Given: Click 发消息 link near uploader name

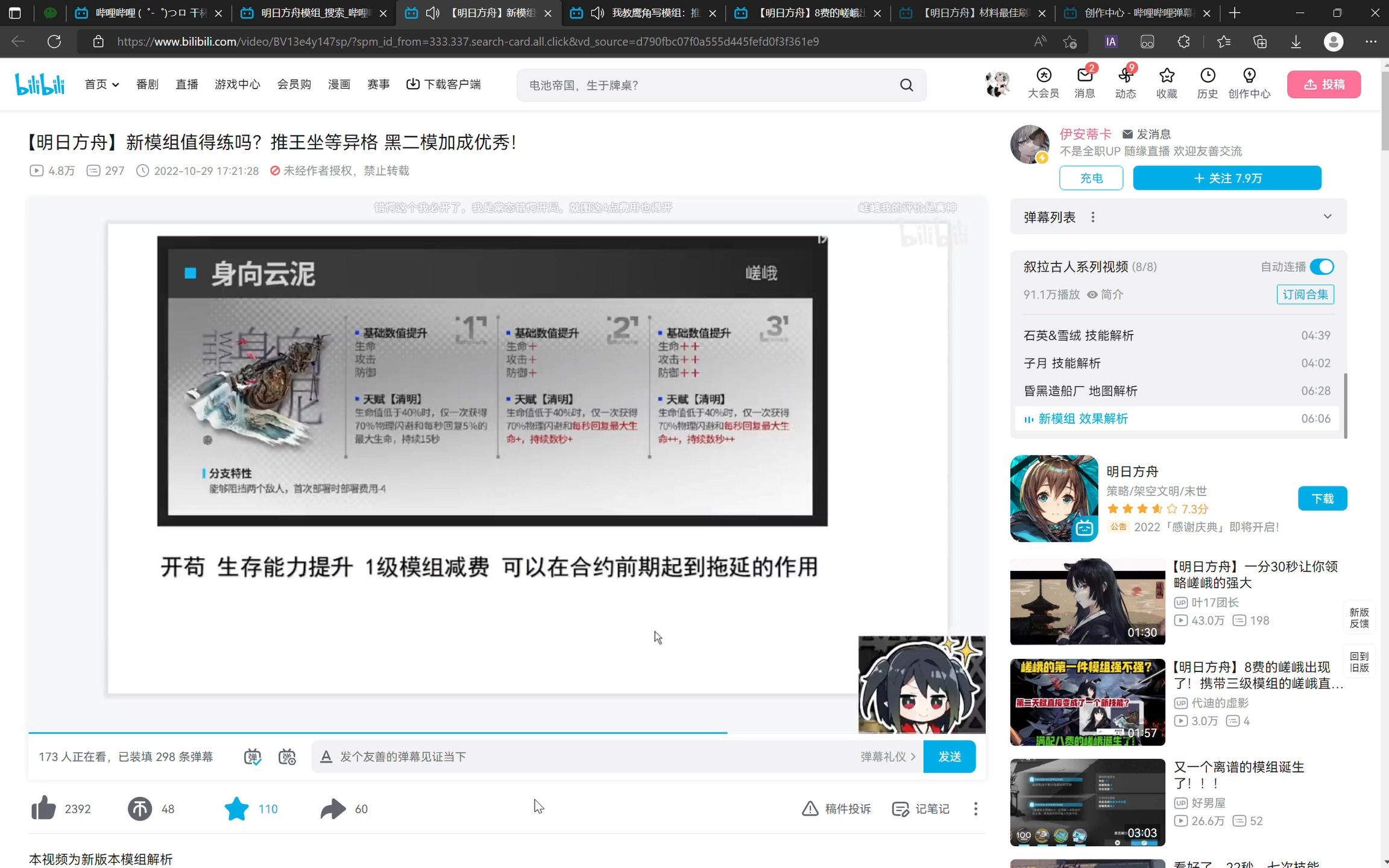Looking at the screenshot, I should pos(1147,134).
